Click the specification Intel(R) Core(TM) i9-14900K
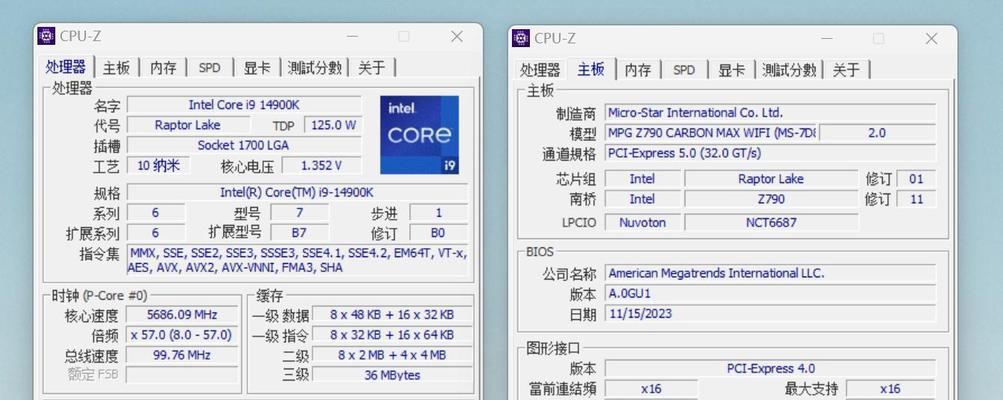Image resolution: width=1003 pixels, height=400 pixels. [297, 193]
